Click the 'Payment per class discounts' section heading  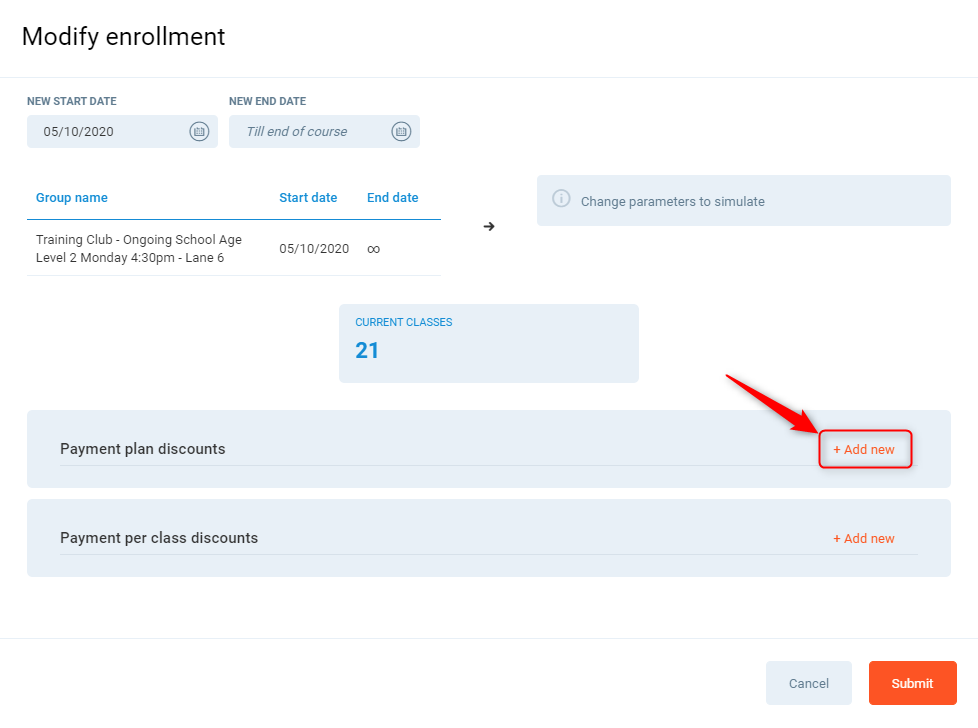[x=159, y=538]
